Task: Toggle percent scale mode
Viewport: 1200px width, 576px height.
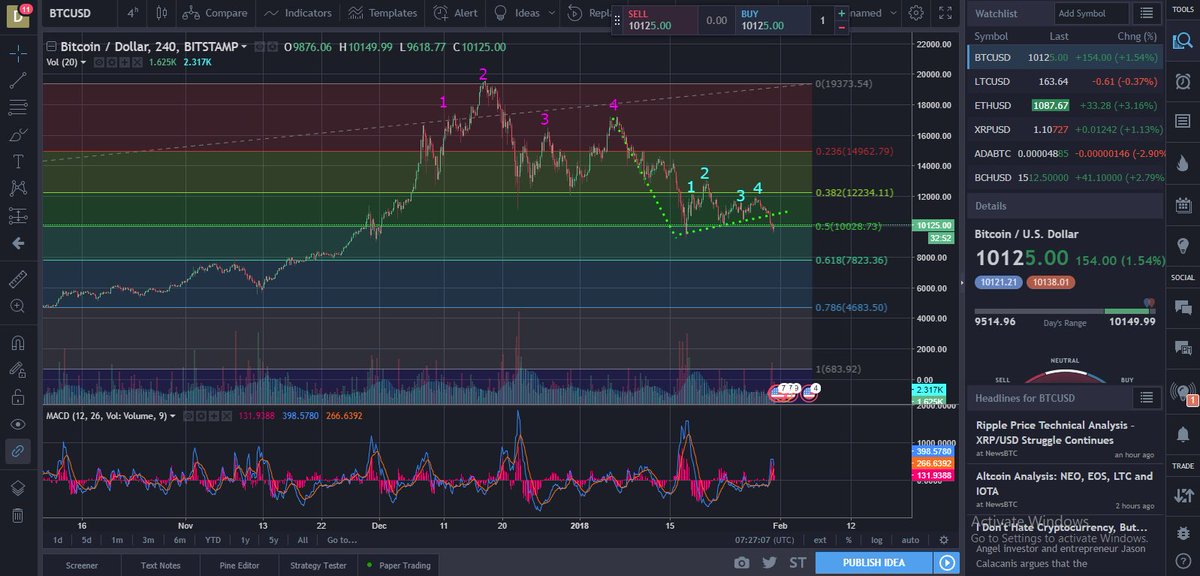Action: click(848, 540)
